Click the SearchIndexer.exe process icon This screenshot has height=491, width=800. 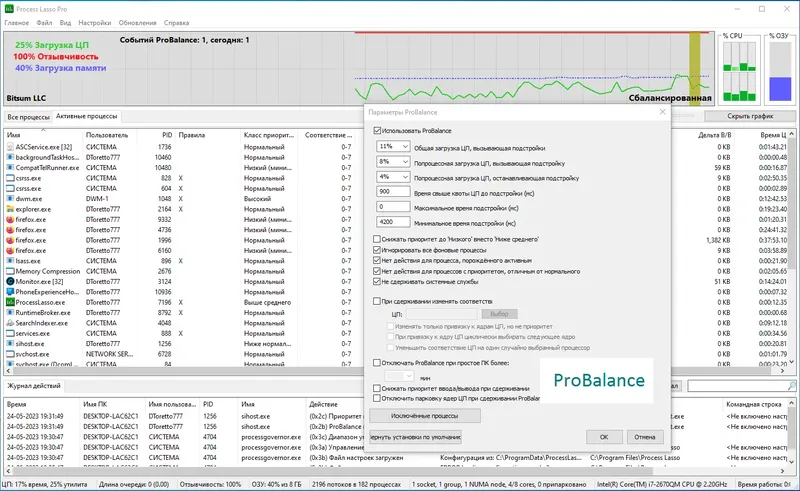10,323
